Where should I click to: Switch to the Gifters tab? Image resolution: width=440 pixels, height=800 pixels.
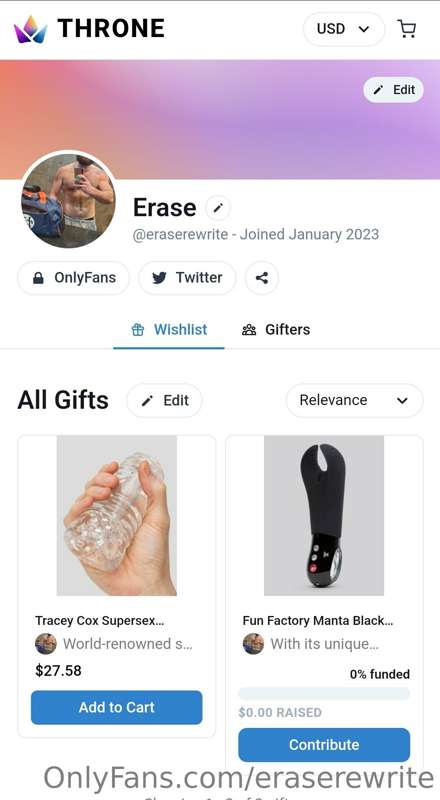276,330
